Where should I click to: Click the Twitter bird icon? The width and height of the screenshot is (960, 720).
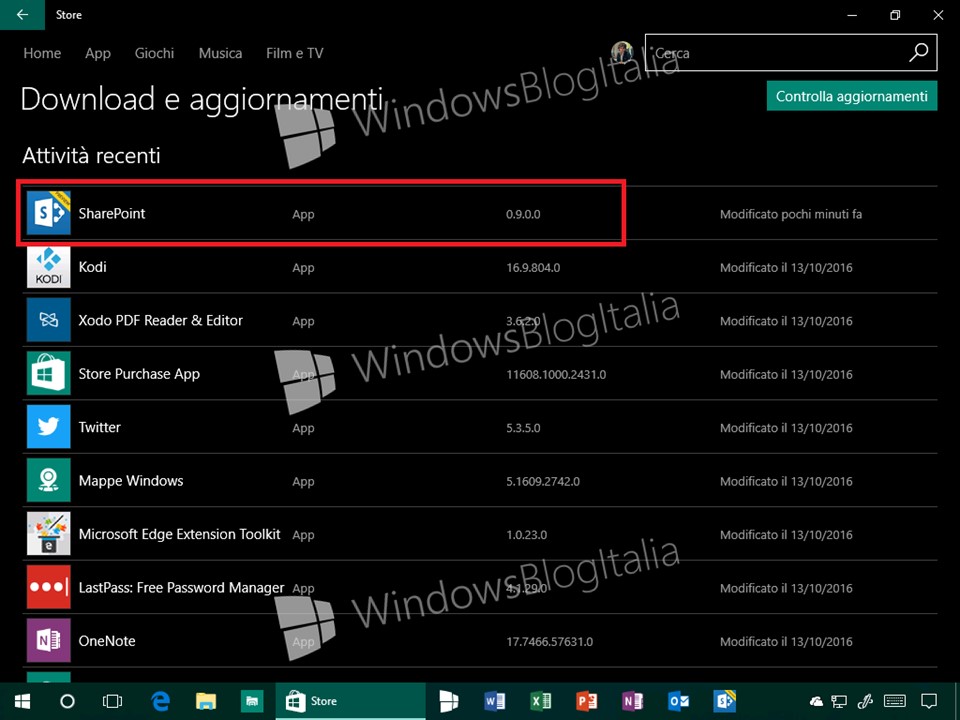tap(48, 427)
